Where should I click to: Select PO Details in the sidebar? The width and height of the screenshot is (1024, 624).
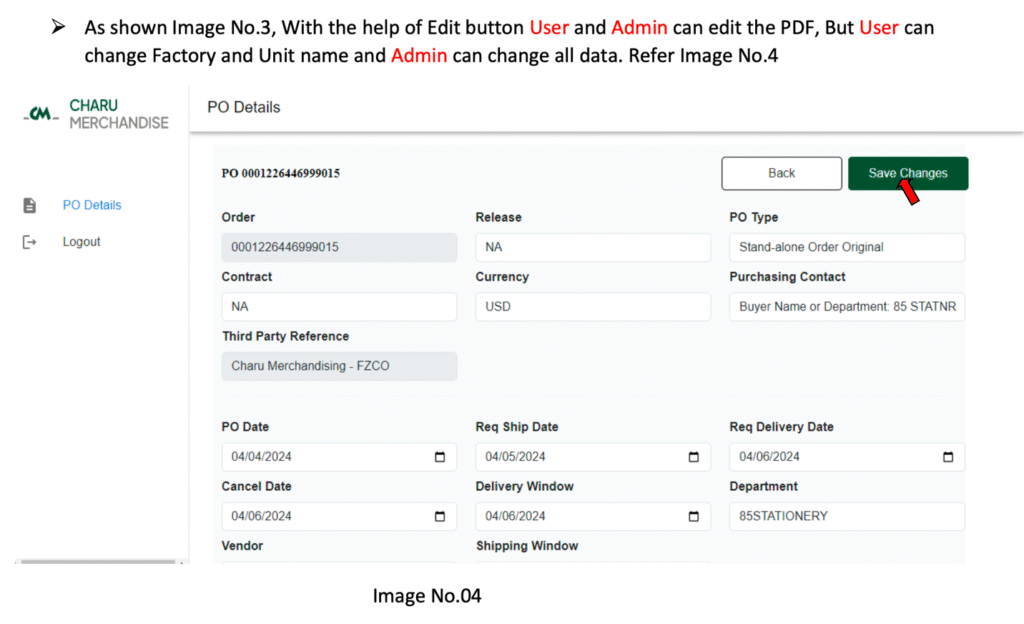pos(91,205)
